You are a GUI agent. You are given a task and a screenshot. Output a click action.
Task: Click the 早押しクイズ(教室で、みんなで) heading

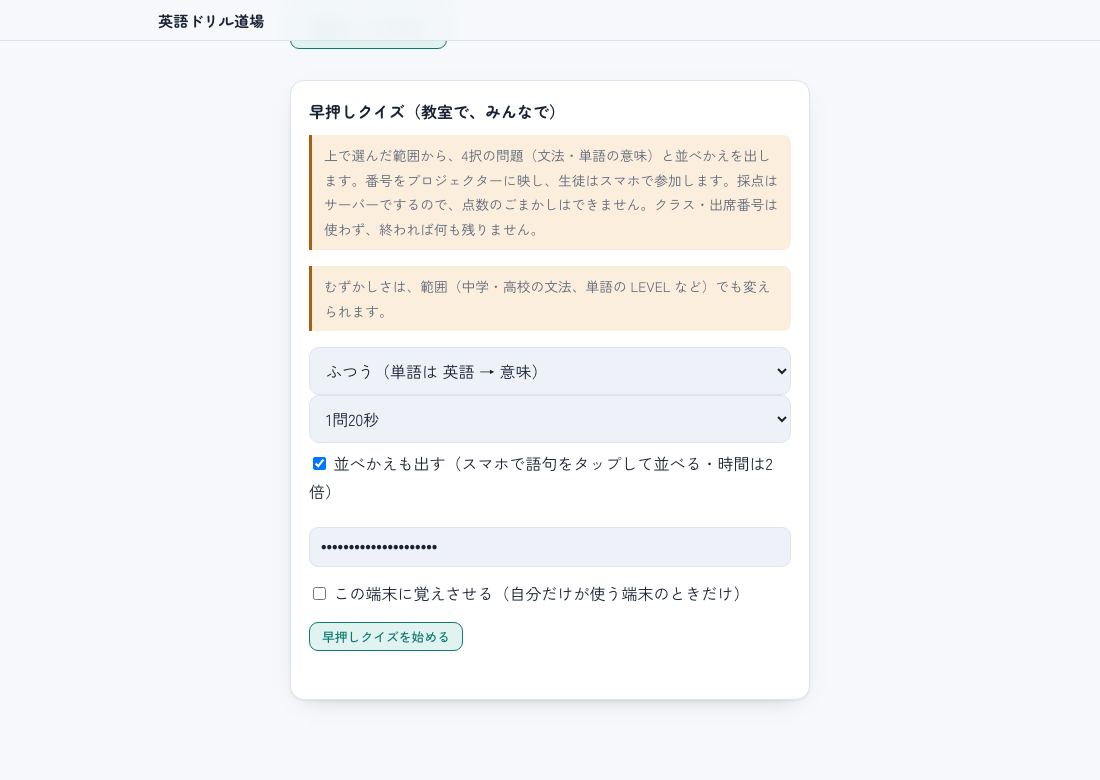click(x=433, y=112)
